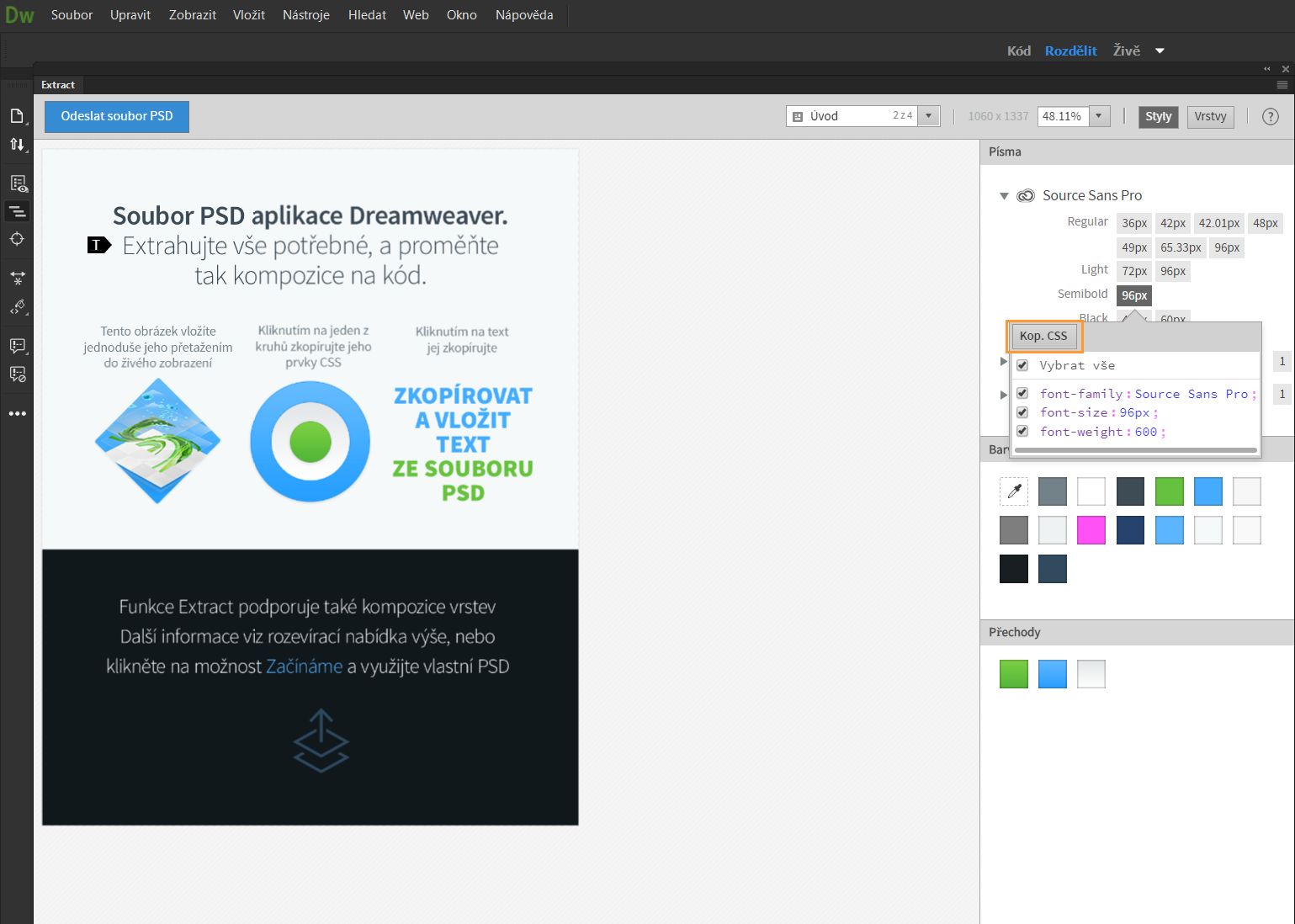Select the solid green swatch in color palette
The width and height of the screenshot is (1295, 924).
pos(1169,491)
